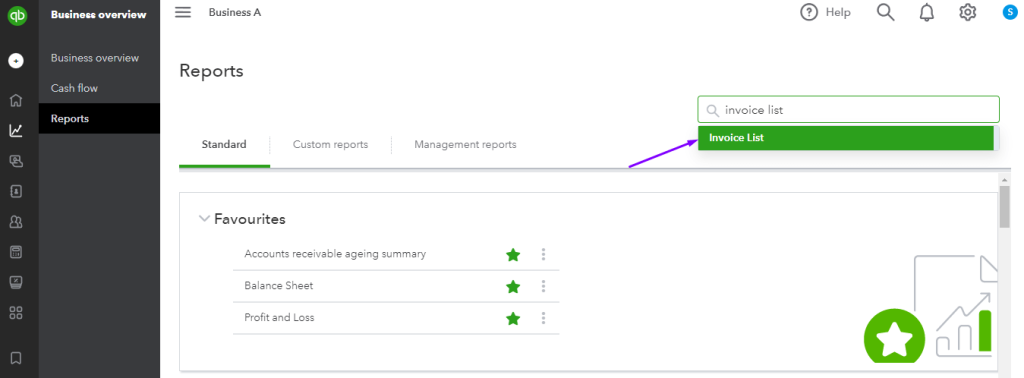
Task: Click the reports list vertical scrollbar
Action: (1004, 207)
